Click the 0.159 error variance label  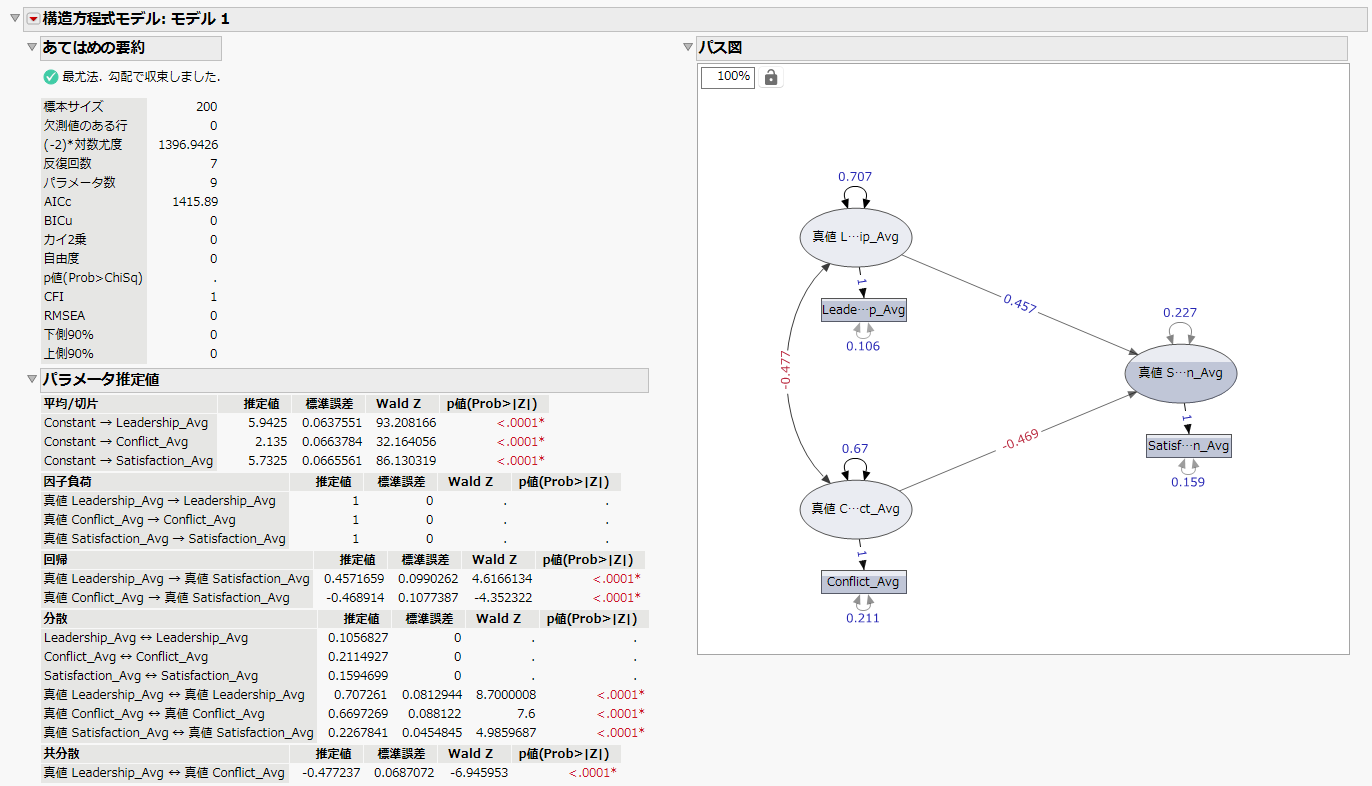[x=1188, y=482]
